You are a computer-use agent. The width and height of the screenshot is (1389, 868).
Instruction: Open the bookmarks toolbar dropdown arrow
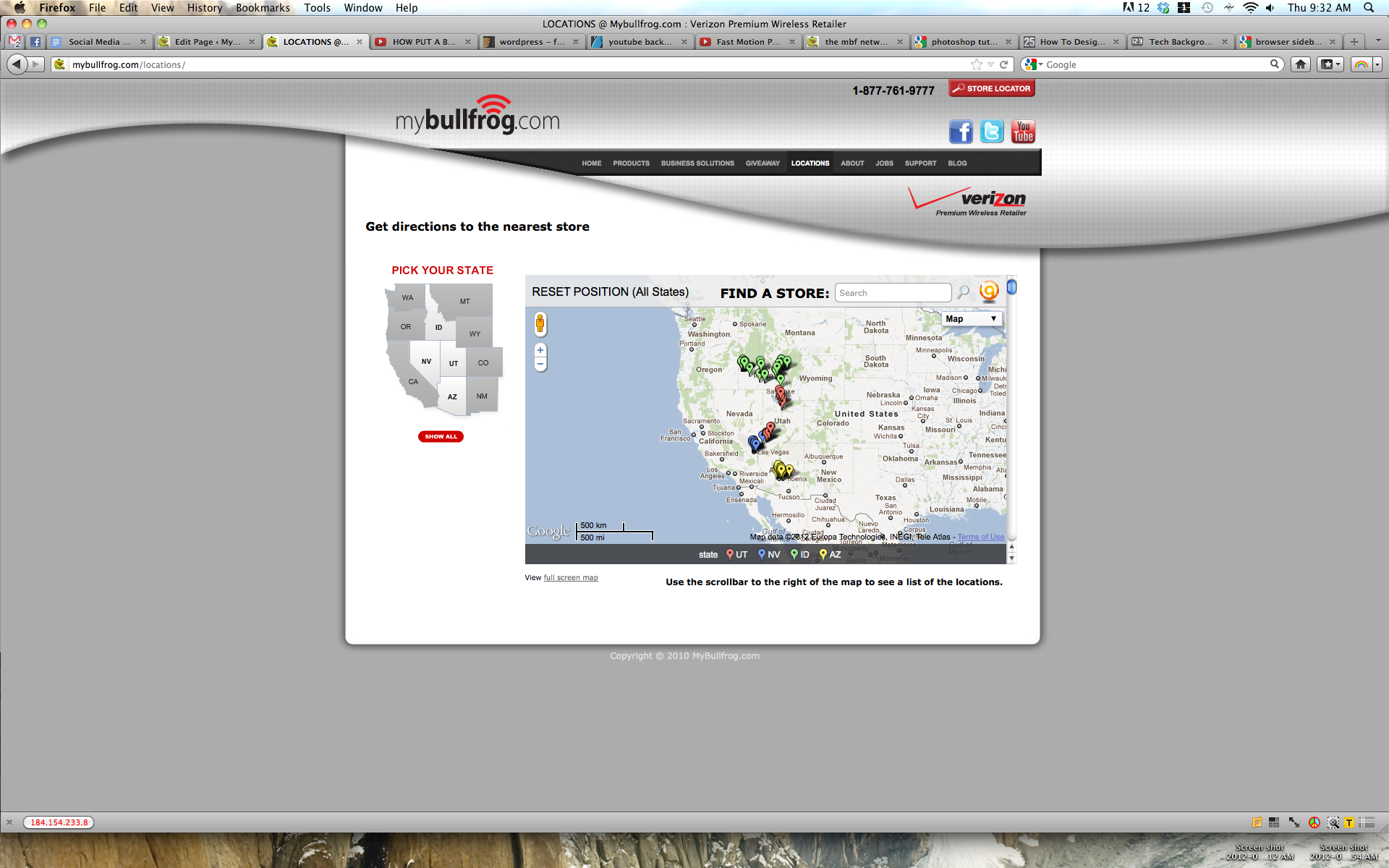tap(1338, 64)
